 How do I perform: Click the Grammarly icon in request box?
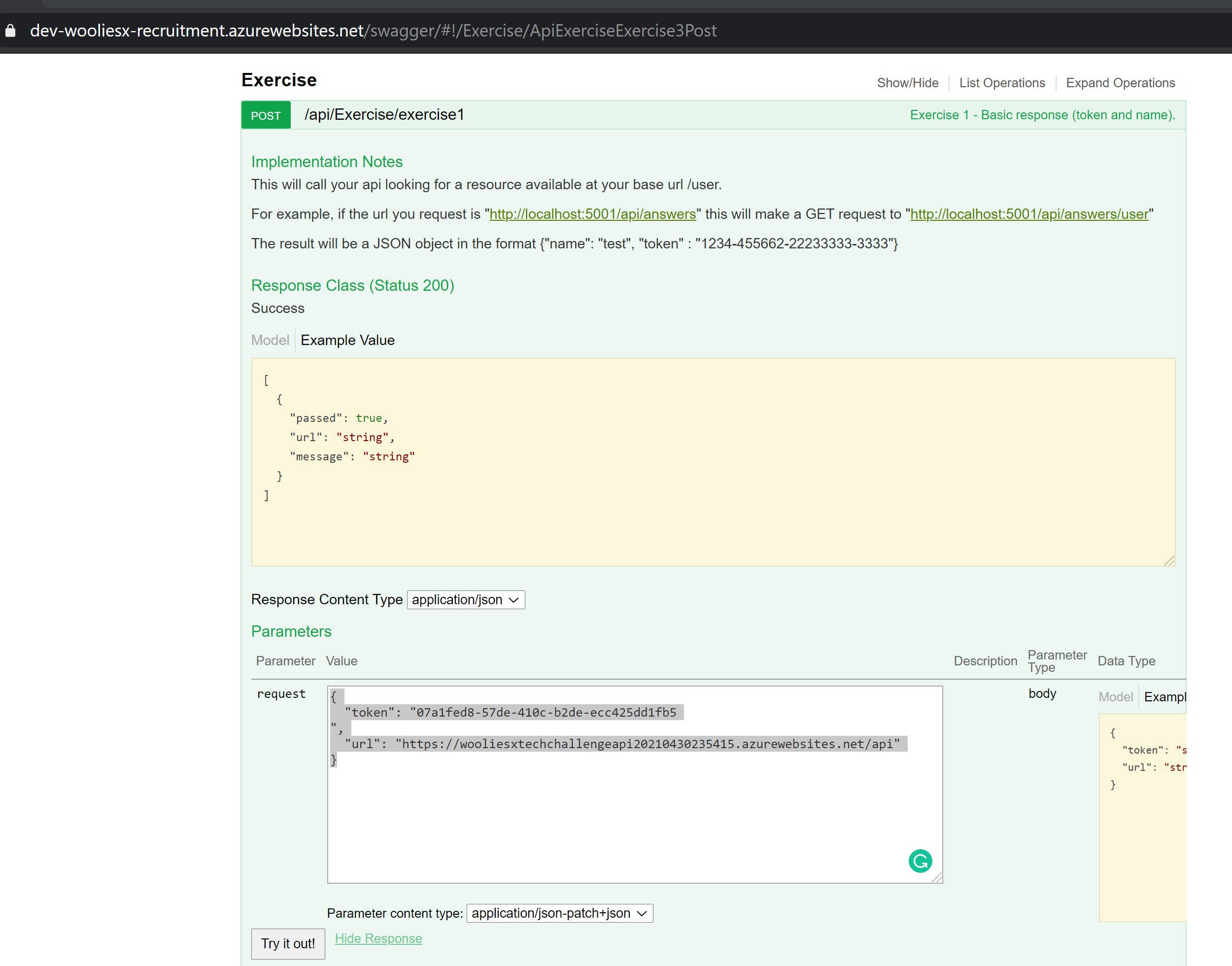[x=920, y=861]
